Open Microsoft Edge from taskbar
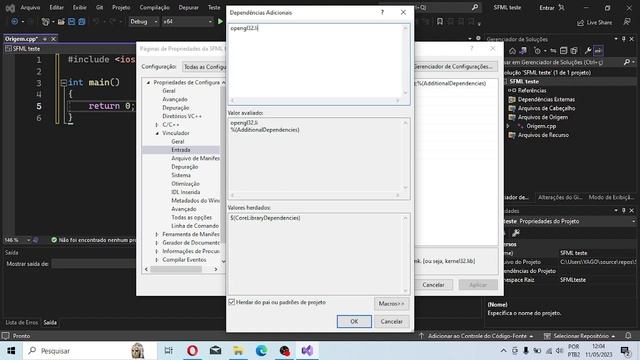Screen dimensions: 640x360 261,351
